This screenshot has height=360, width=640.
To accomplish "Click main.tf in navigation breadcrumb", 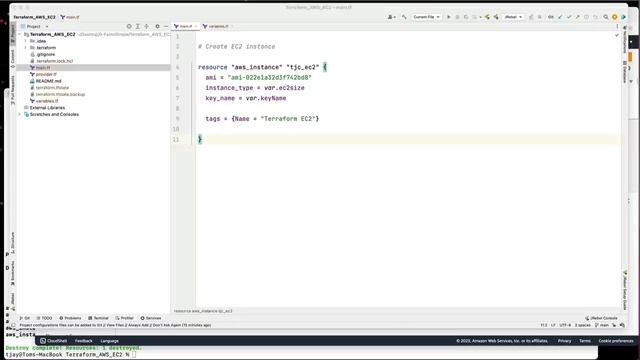I will pos(70,17).
